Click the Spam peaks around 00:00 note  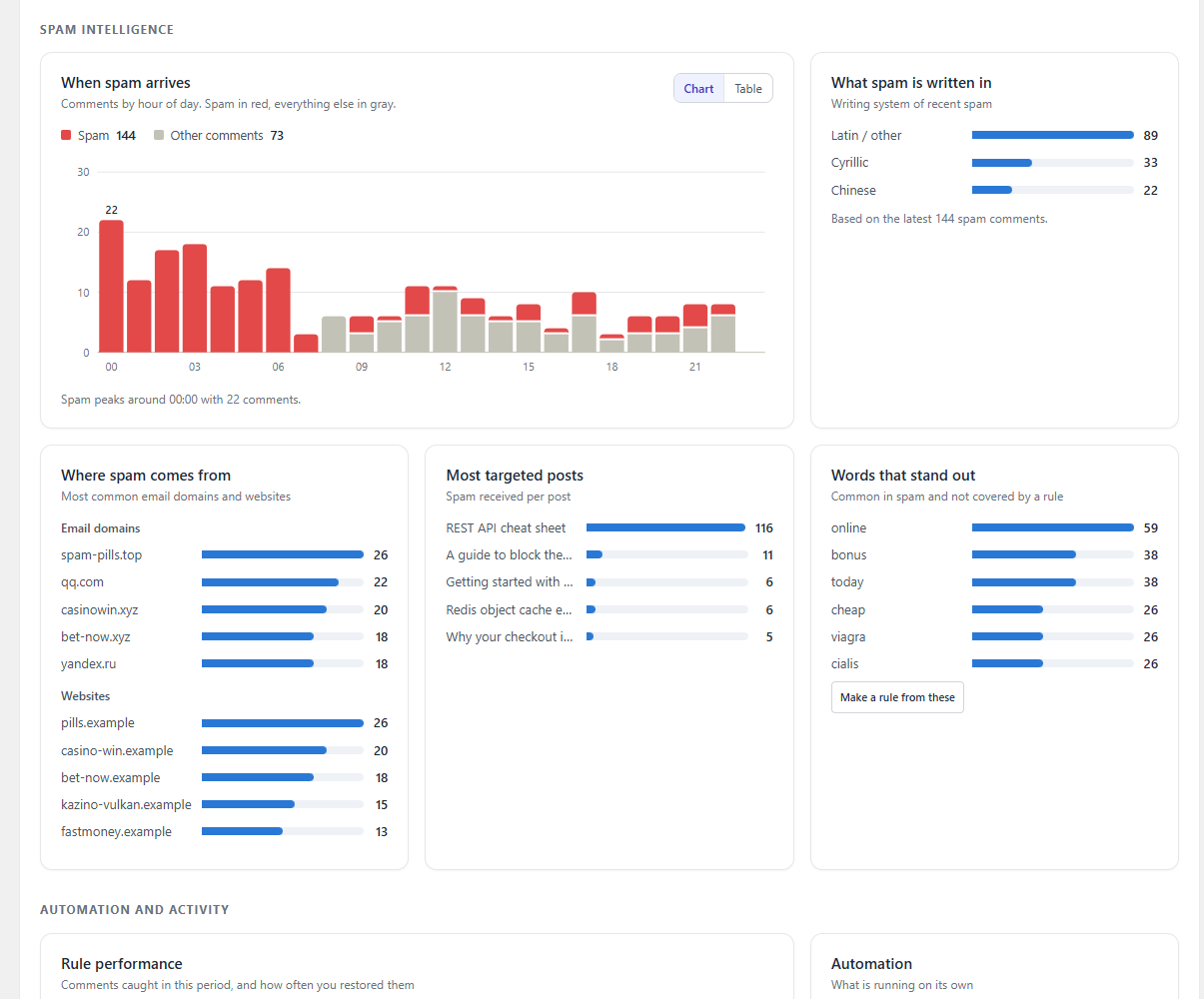(181, 400)
